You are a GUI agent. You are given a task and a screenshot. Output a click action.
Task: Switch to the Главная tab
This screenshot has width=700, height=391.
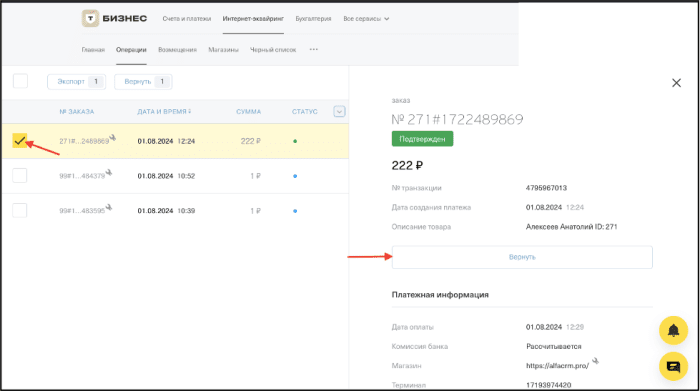coord(93,50)
